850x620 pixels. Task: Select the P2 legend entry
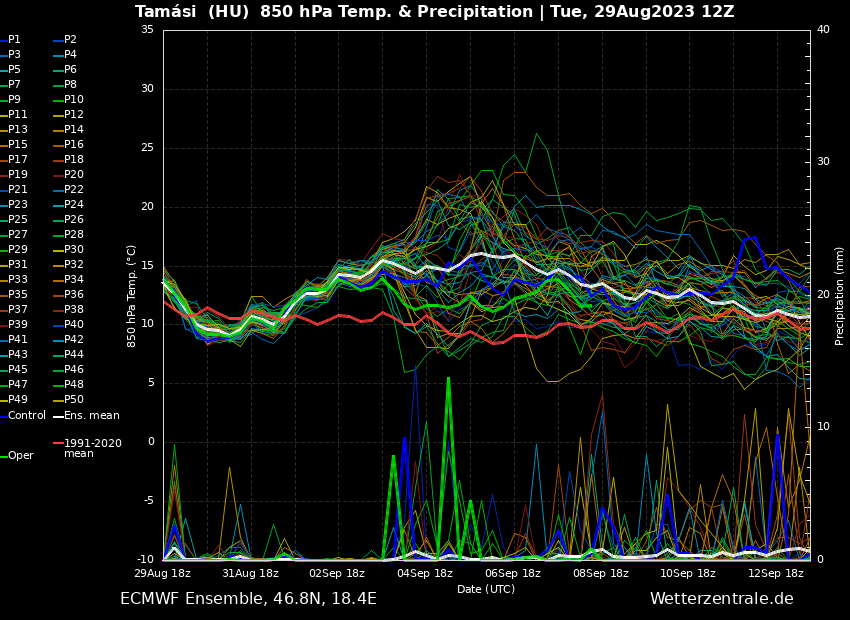coord(70,40)
